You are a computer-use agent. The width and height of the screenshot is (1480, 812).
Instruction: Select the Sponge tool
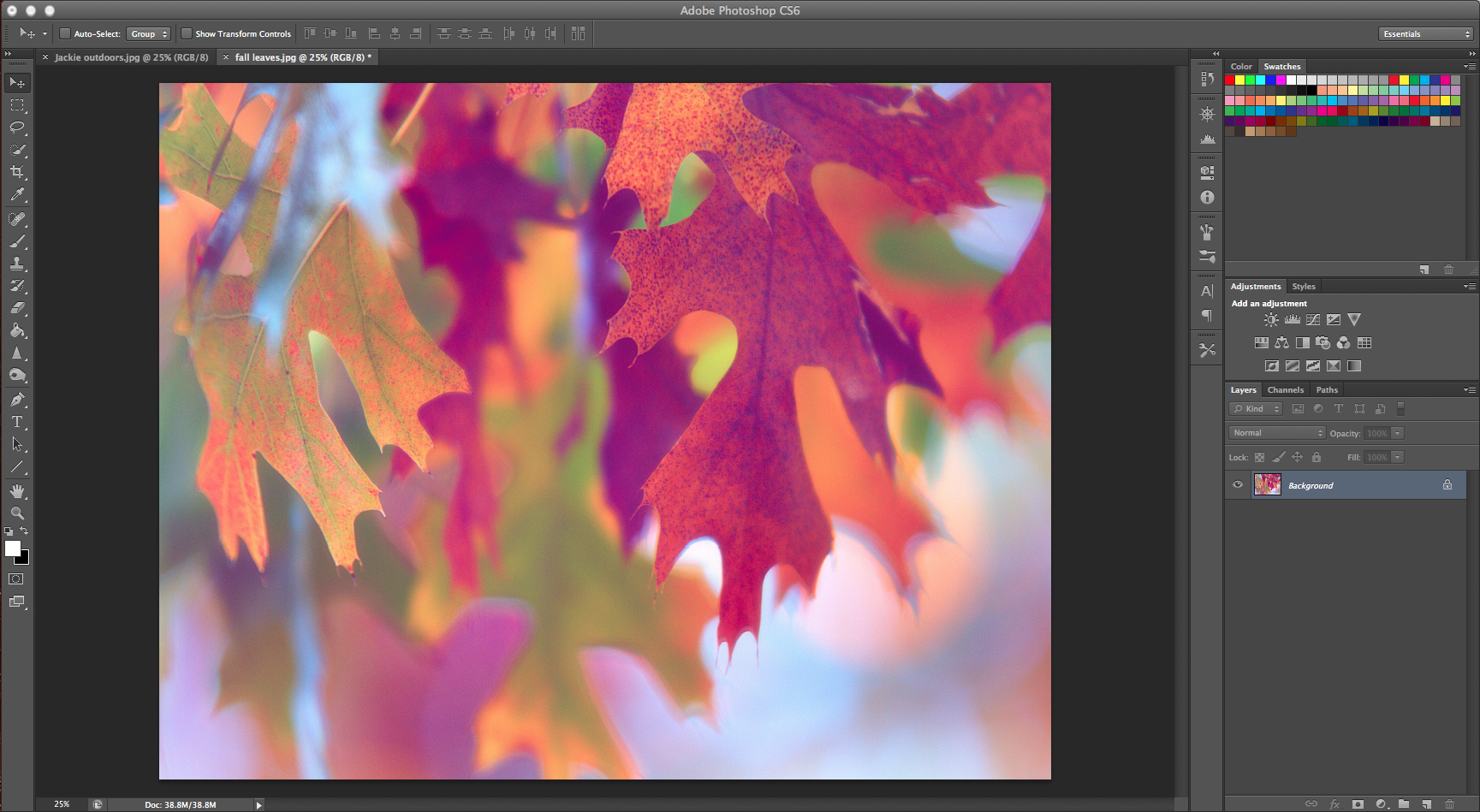tap(17, 375)
